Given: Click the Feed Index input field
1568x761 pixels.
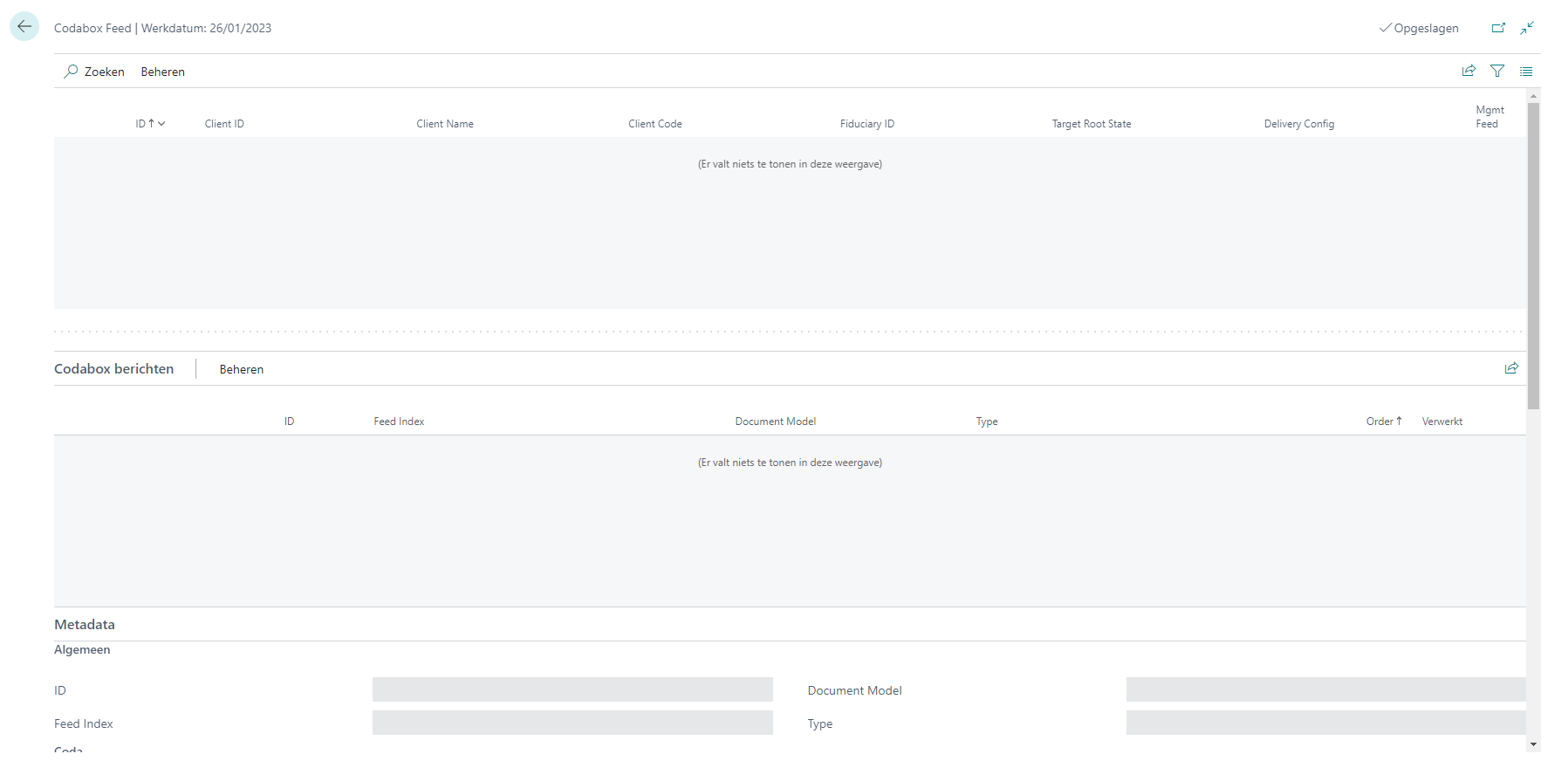Looking at the screenshot, I should (572, 723).
